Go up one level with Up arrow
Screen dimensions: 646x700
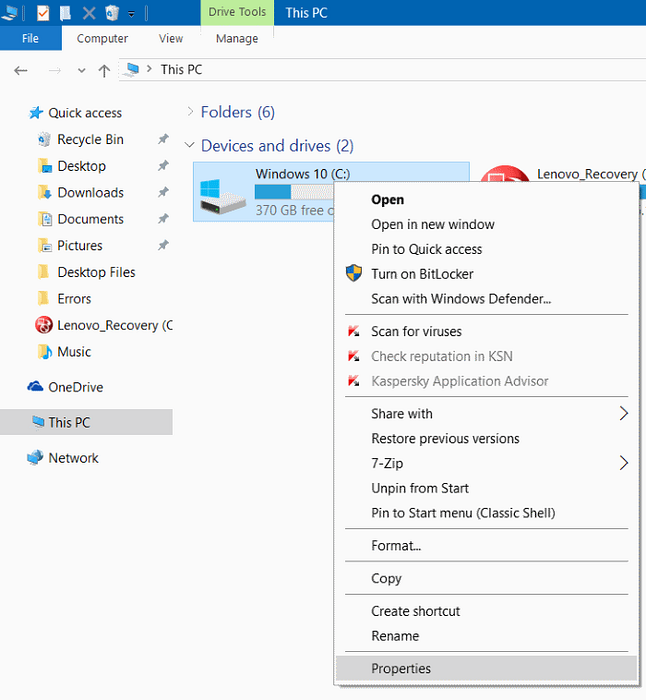click(x=104, y=70)
